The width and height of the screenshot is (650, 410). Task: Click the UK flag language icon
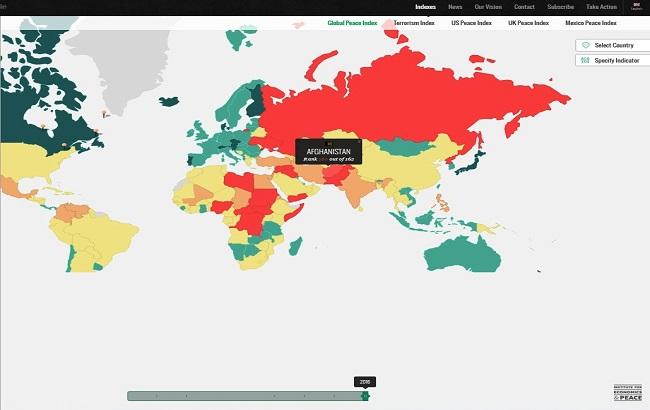coord(636,6)
